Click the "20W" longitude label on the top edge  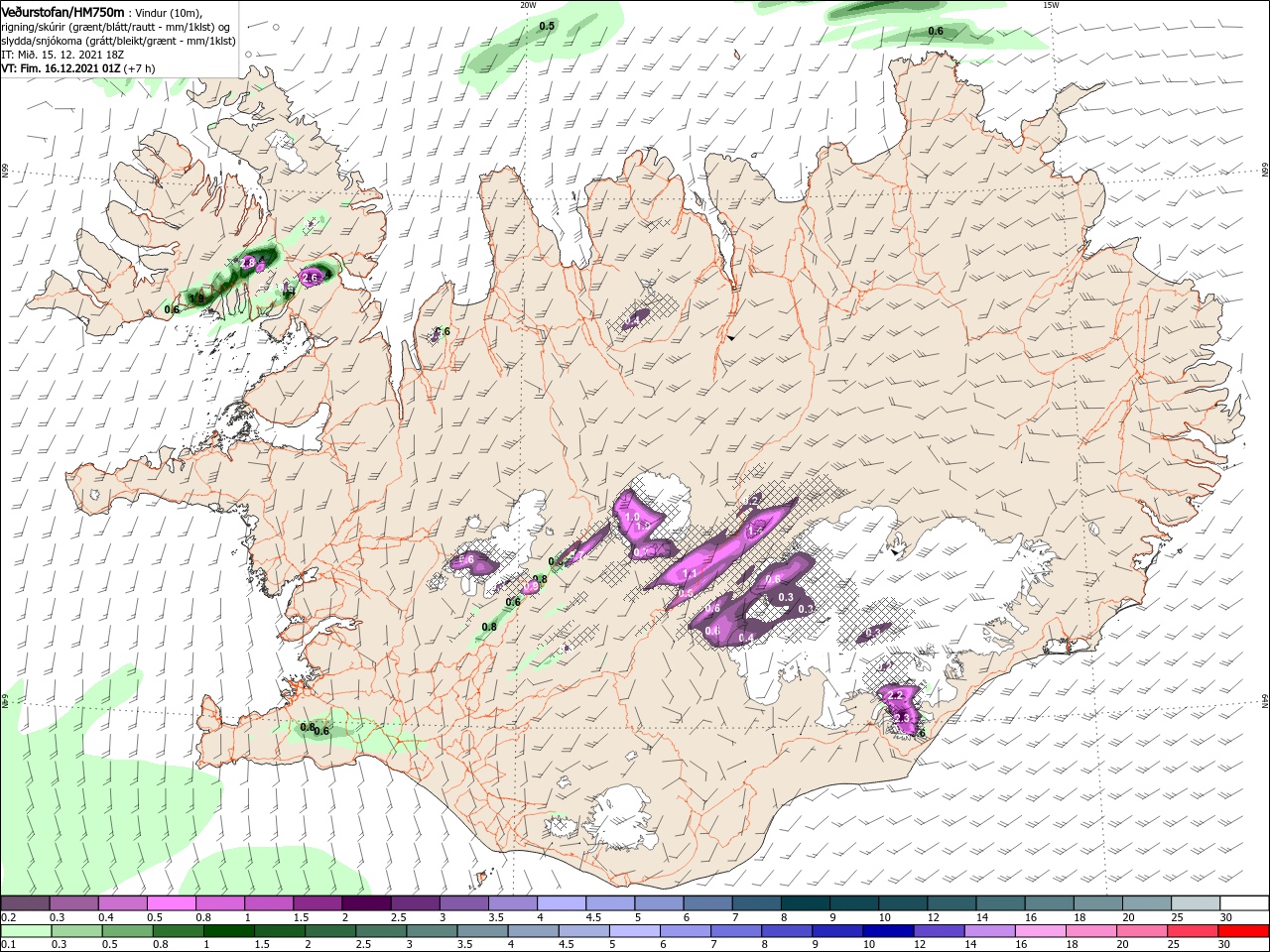click(x=528, y=5)
